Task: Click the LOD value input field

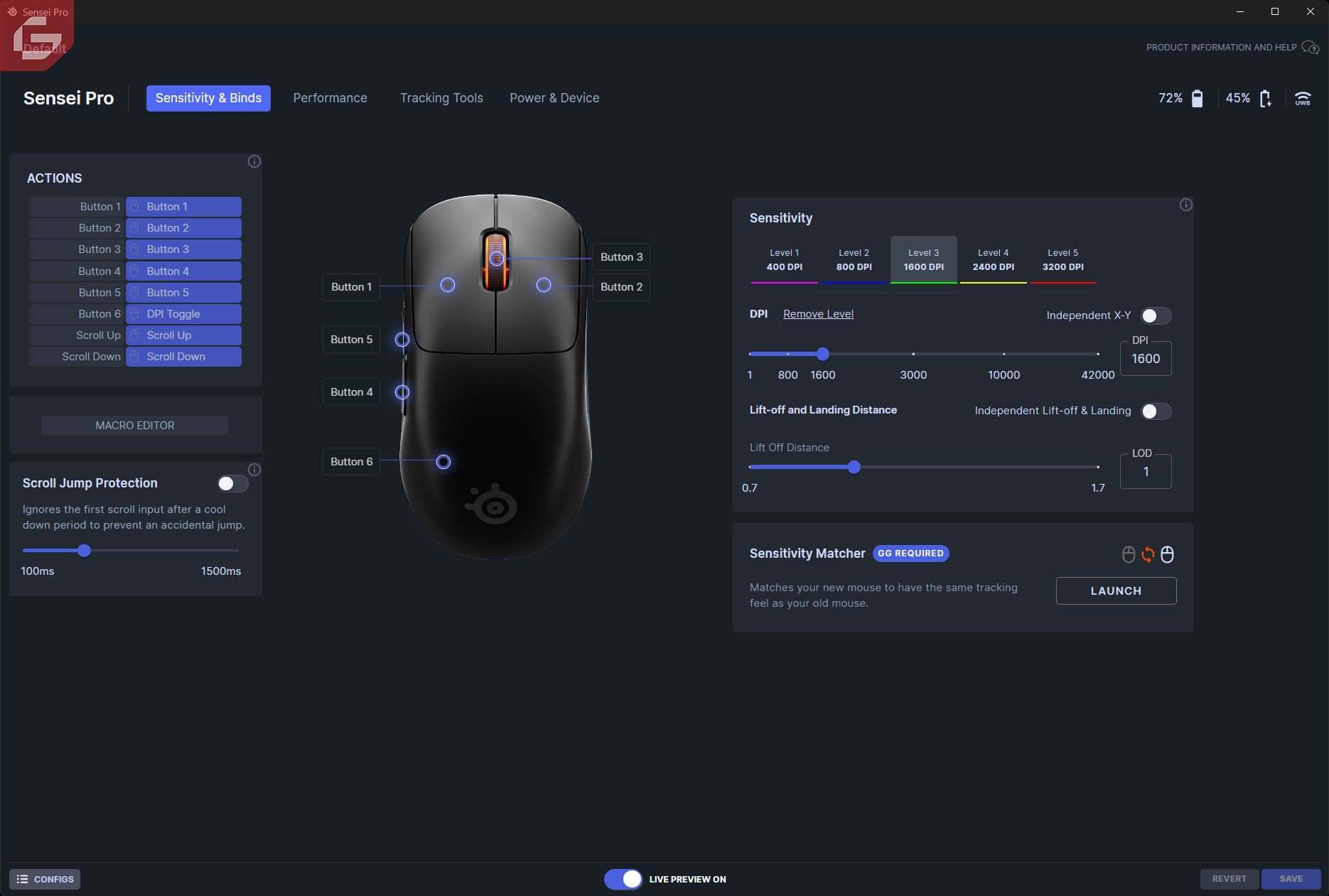Action: pyautogui.click(x=1146, y=472)
